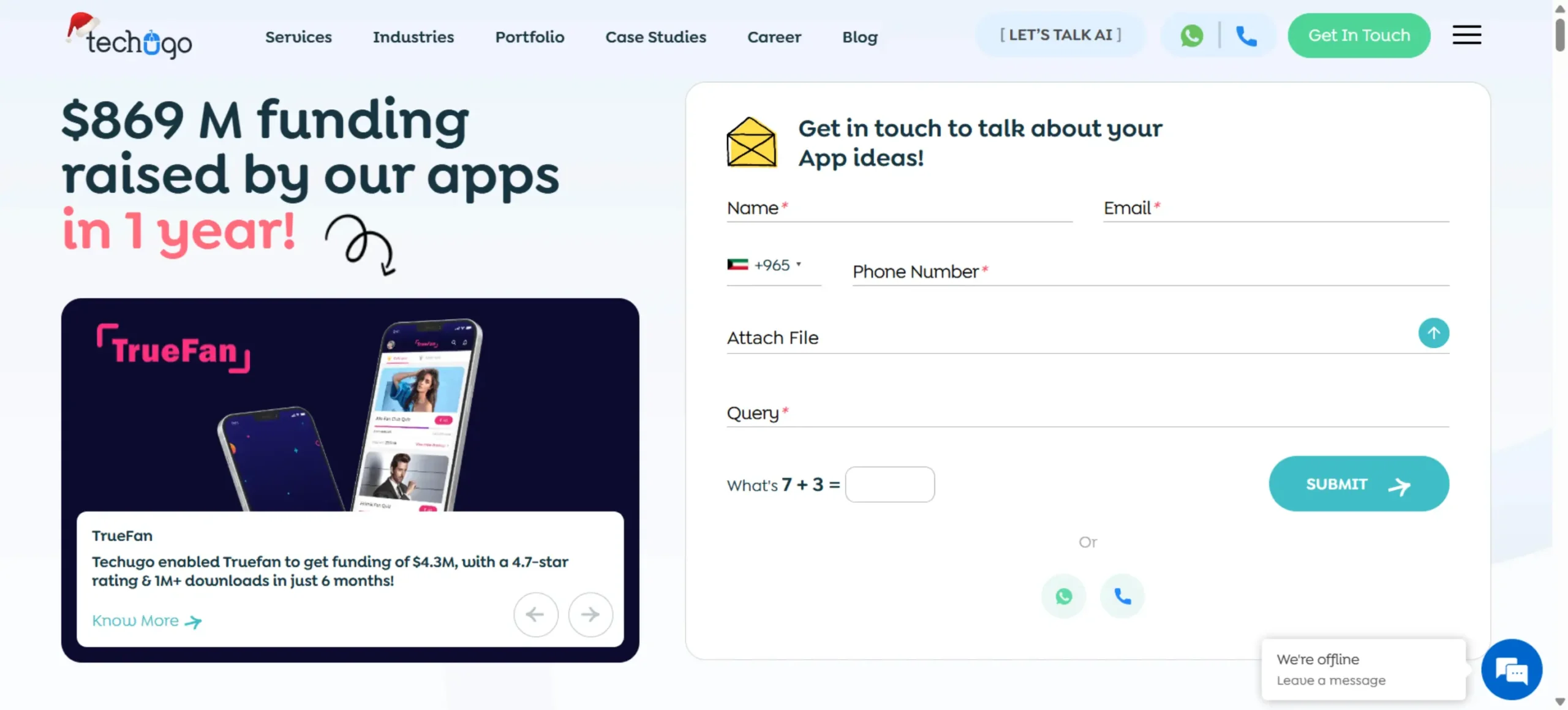Viewport: 1568px width, 710px height.
Task: Click the phone call icon in the header
Action: click(x=1248, y=35)
